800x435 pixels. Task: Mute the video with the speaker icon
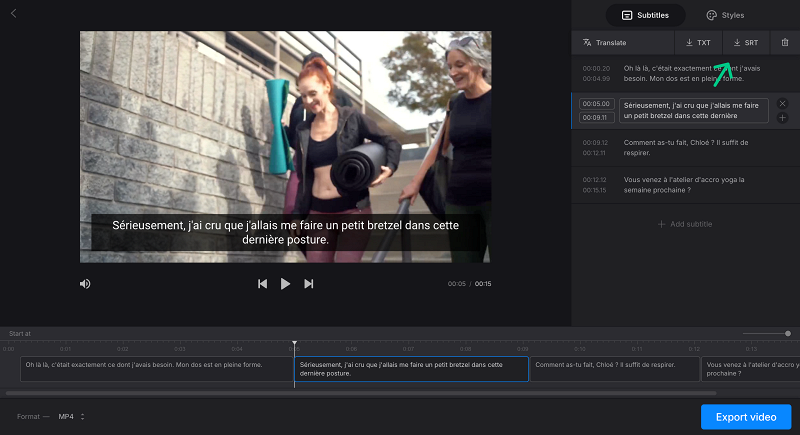[x=85, y=284]
